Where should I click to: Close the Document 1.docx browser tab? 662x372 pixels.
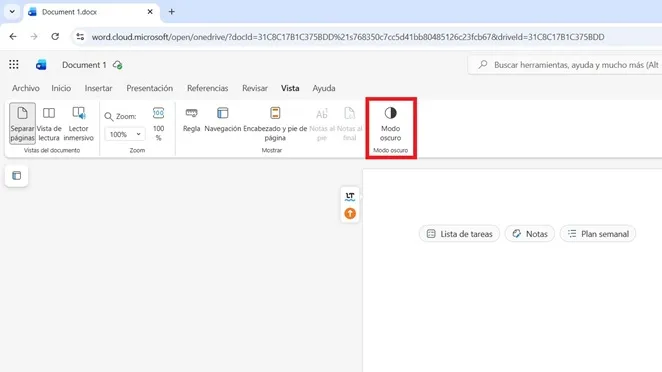(150, 12)
